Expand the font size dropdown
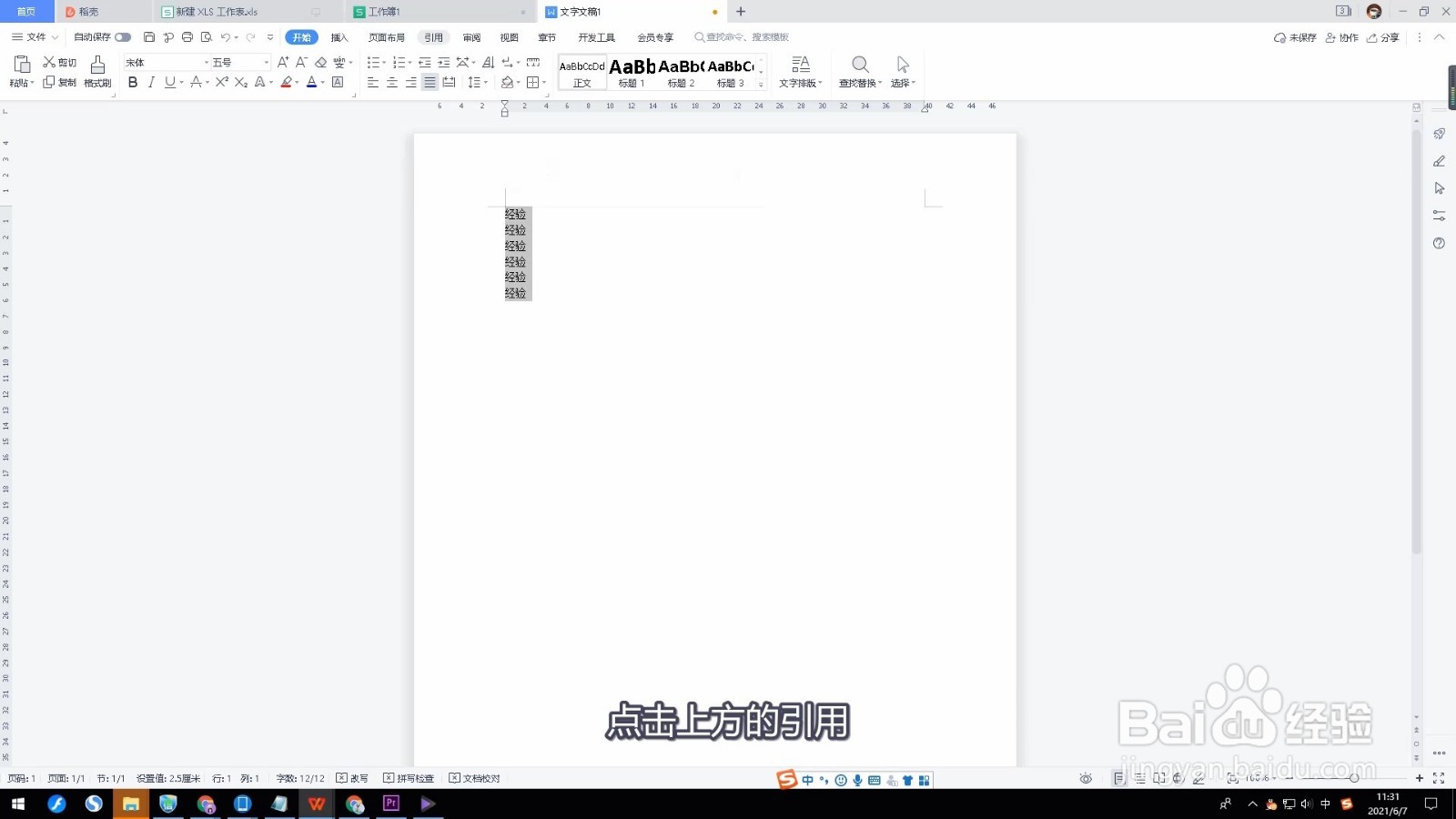 click(265, 62)
